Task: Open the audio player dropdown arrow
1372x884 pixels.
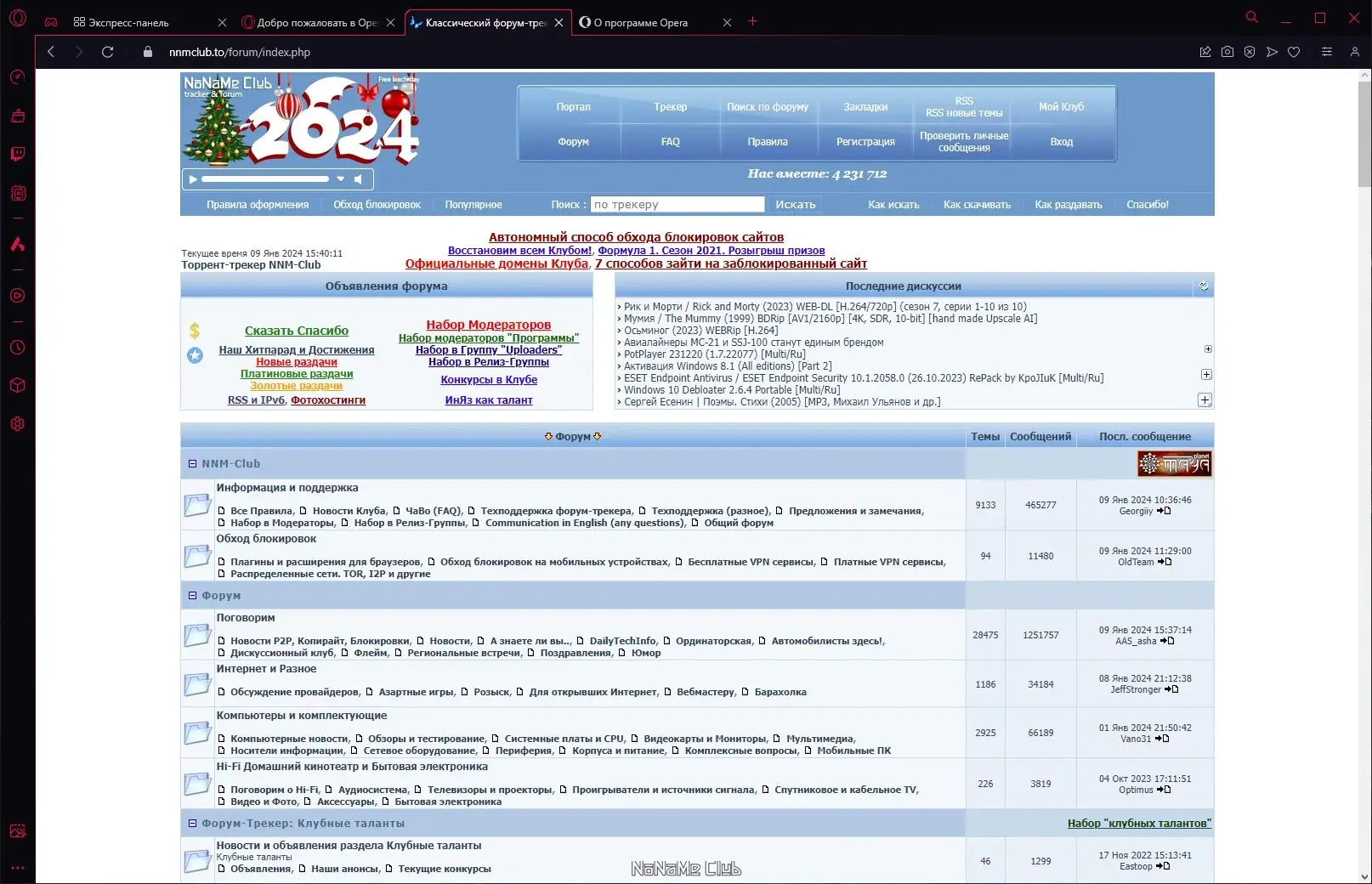Action: 341,179
